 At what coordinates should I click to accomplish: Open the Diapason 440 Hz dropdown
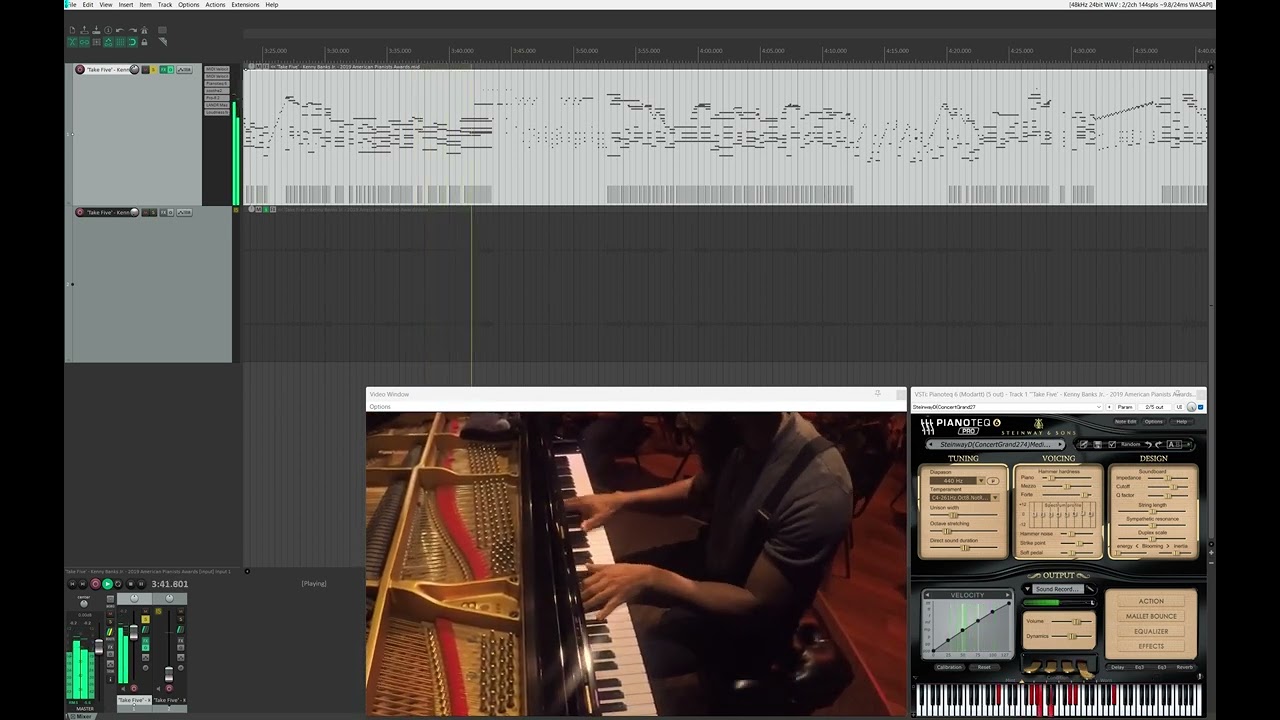957,481
